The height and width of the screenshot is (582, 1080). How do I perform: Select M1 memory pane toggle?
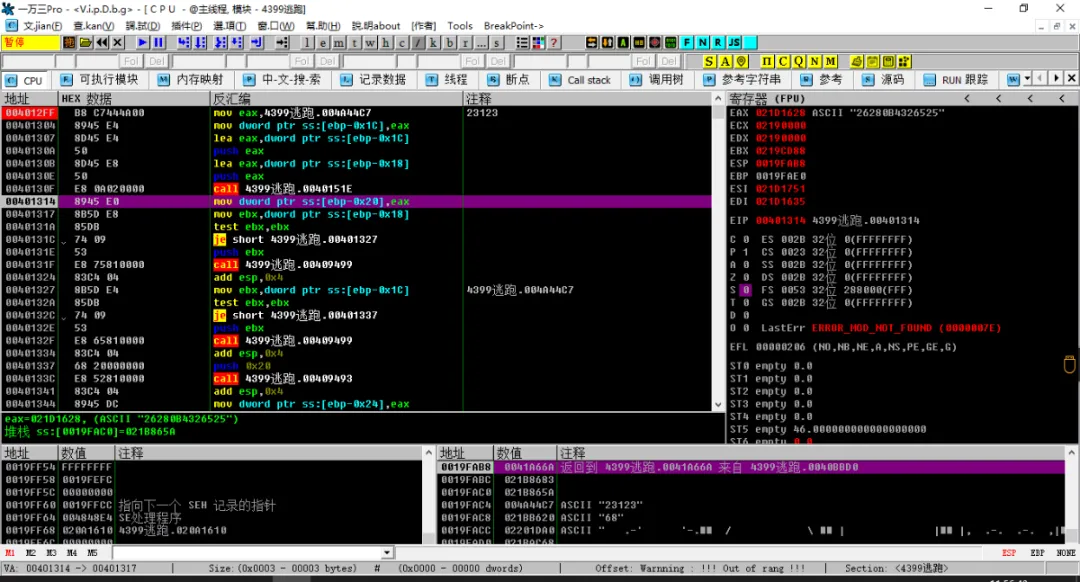[10, 553]
